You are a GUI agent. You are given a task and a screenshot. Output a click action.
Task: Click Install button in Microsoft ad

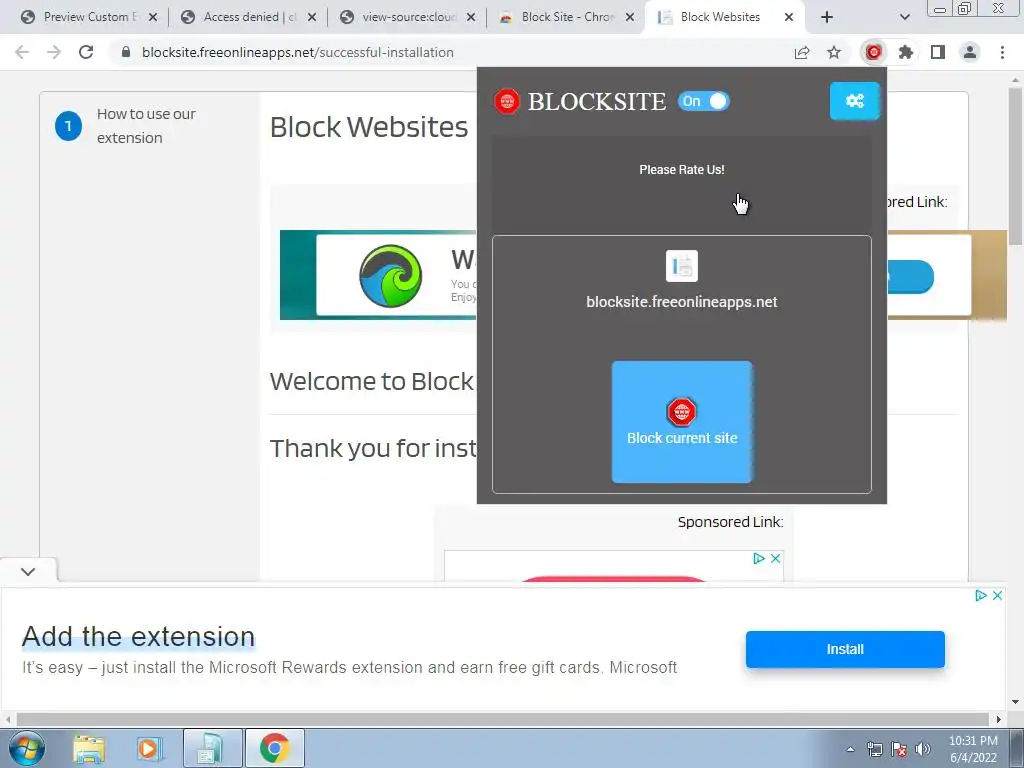(x=845, y=649)
